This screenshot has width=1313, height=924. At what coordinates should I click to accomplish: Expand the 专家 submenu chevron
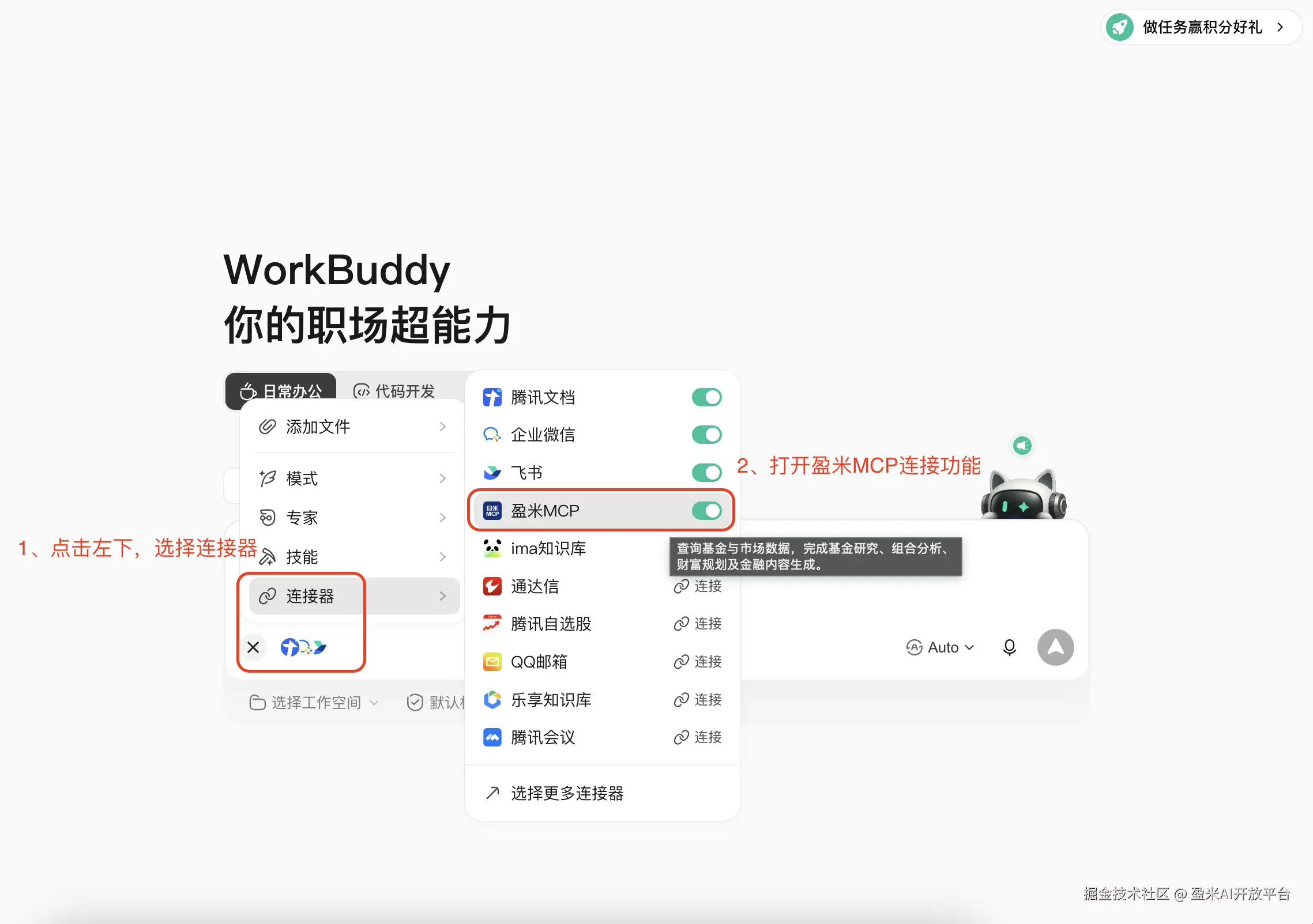443,518
